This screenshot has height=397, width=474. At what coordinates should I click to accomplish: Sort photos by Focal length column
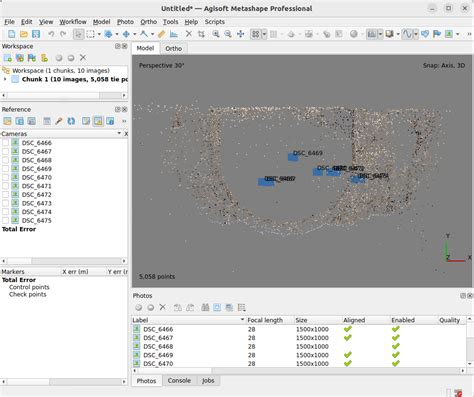[x=265, y=320]
